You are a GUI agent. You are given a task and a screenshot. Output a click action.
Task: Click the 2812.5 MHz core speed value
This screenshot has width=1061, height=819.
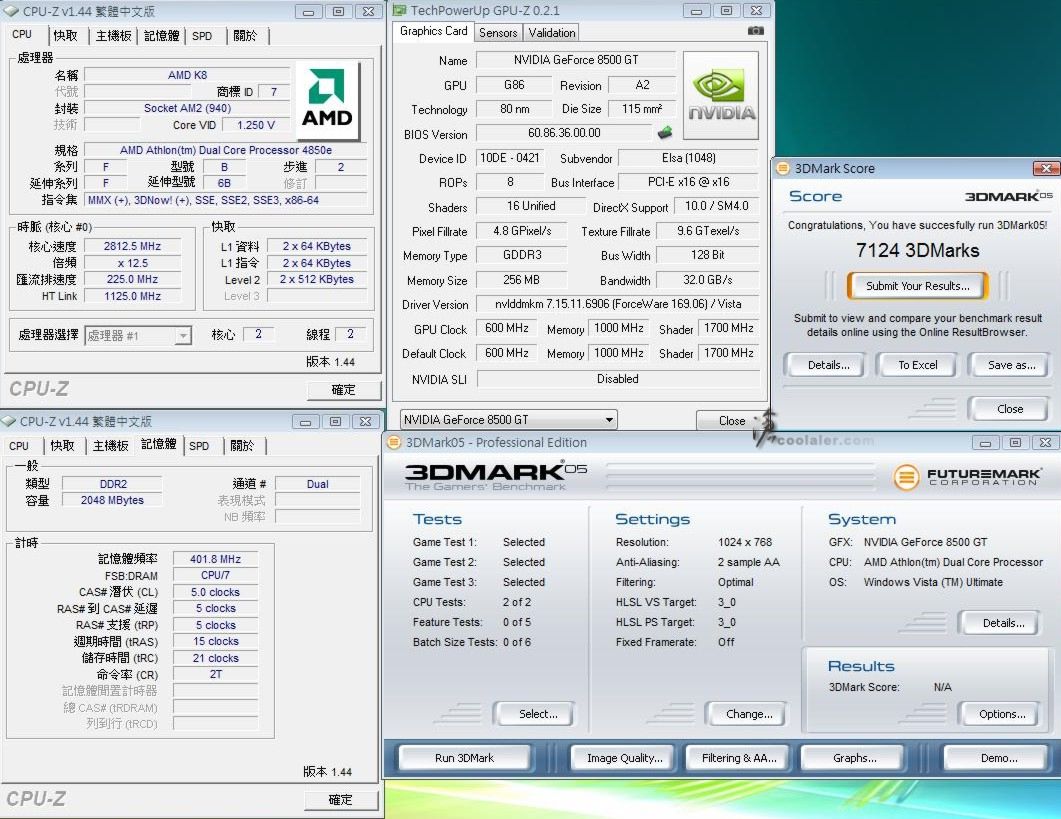[x=132, y=246]
